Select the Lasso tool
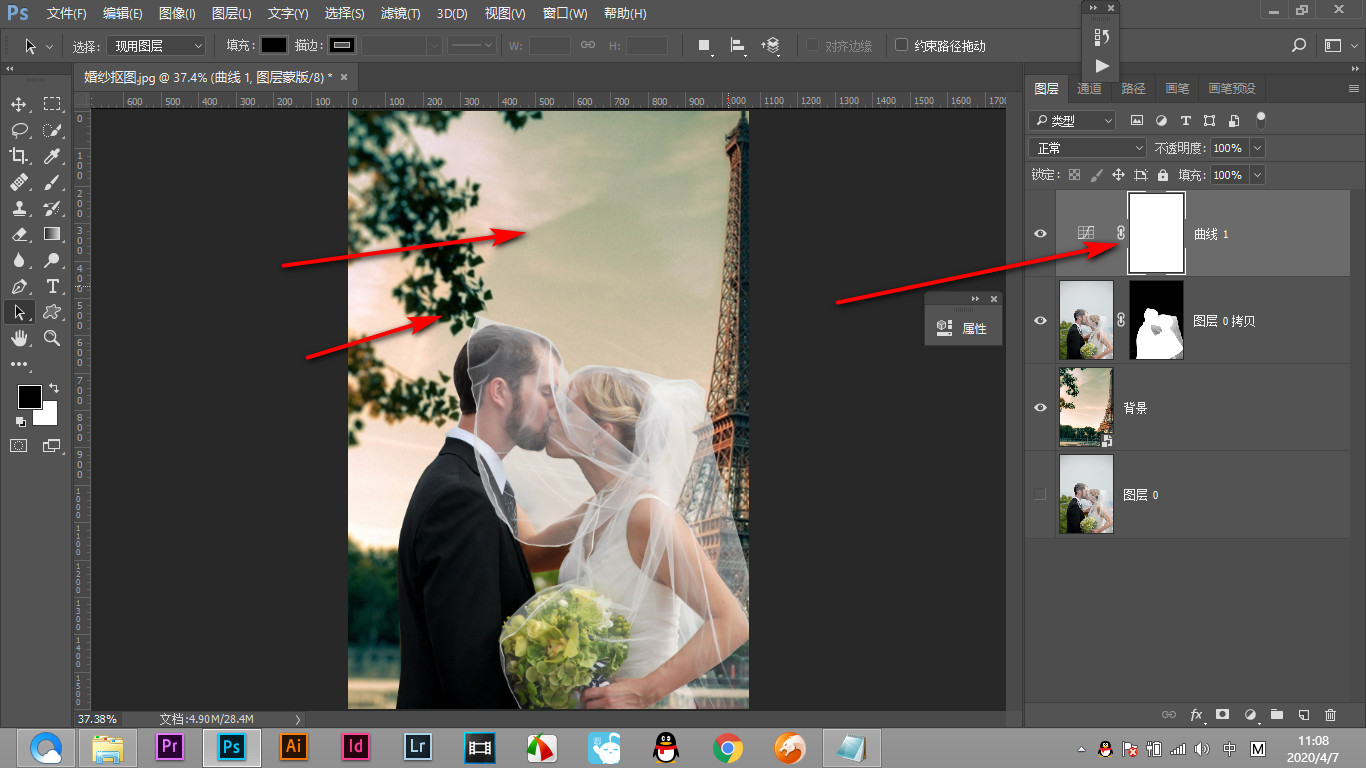 pyautogui.click(x=19, y=130)
